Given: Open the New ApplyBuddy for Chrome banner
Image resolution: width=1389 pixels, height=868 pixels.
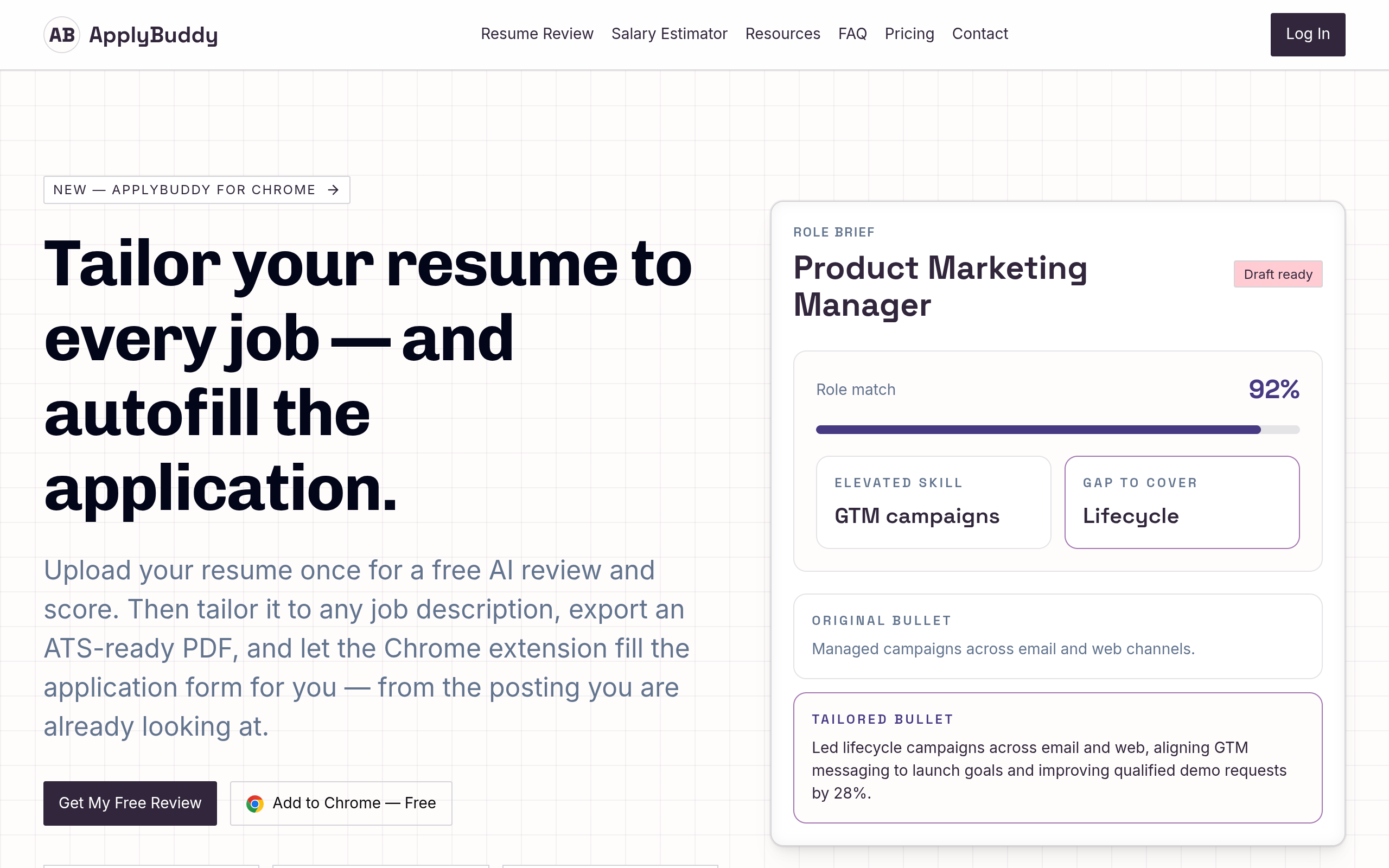Looking at the screenshot, I should (197, 190).
